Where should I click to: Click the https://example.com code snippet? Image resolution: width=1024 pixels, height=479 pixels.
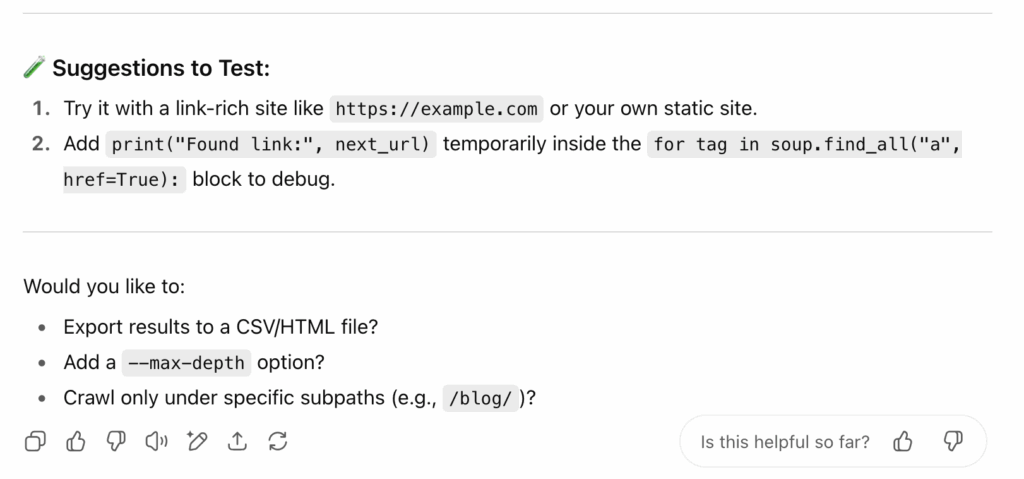[x=436, y=108]
